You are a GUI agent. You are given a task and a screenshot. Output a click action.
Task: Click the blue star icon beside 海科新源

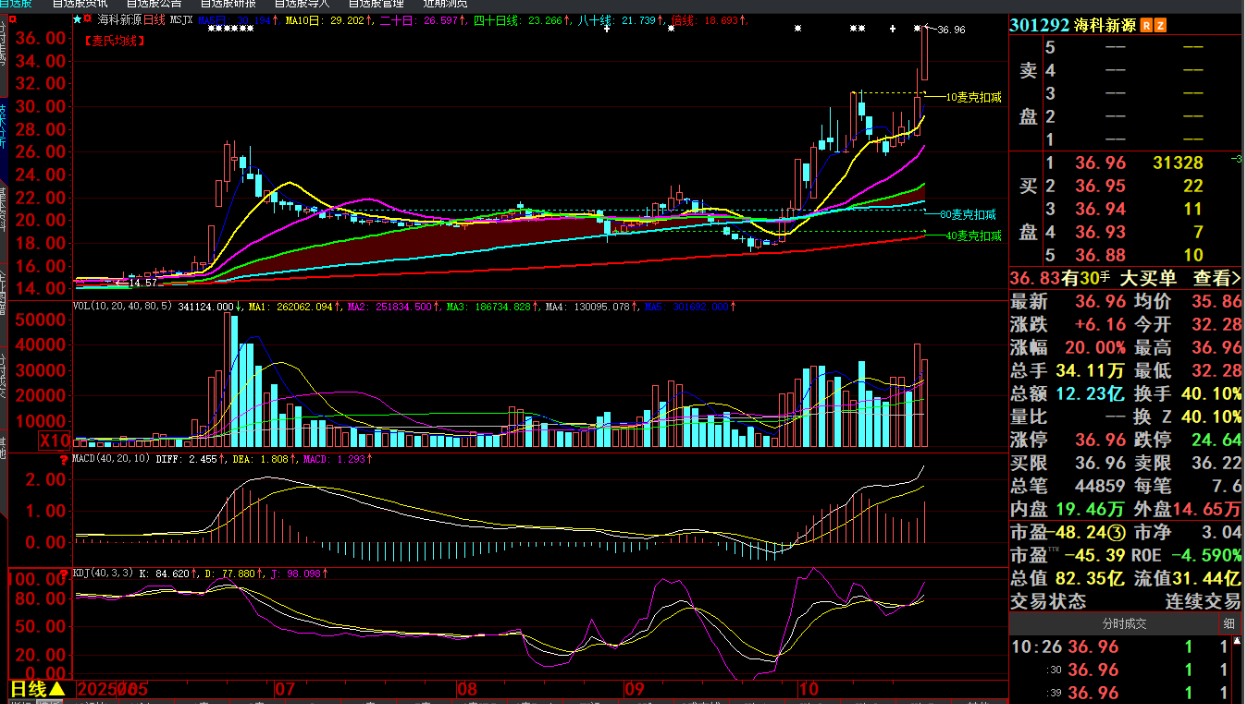tap(78, 19)
